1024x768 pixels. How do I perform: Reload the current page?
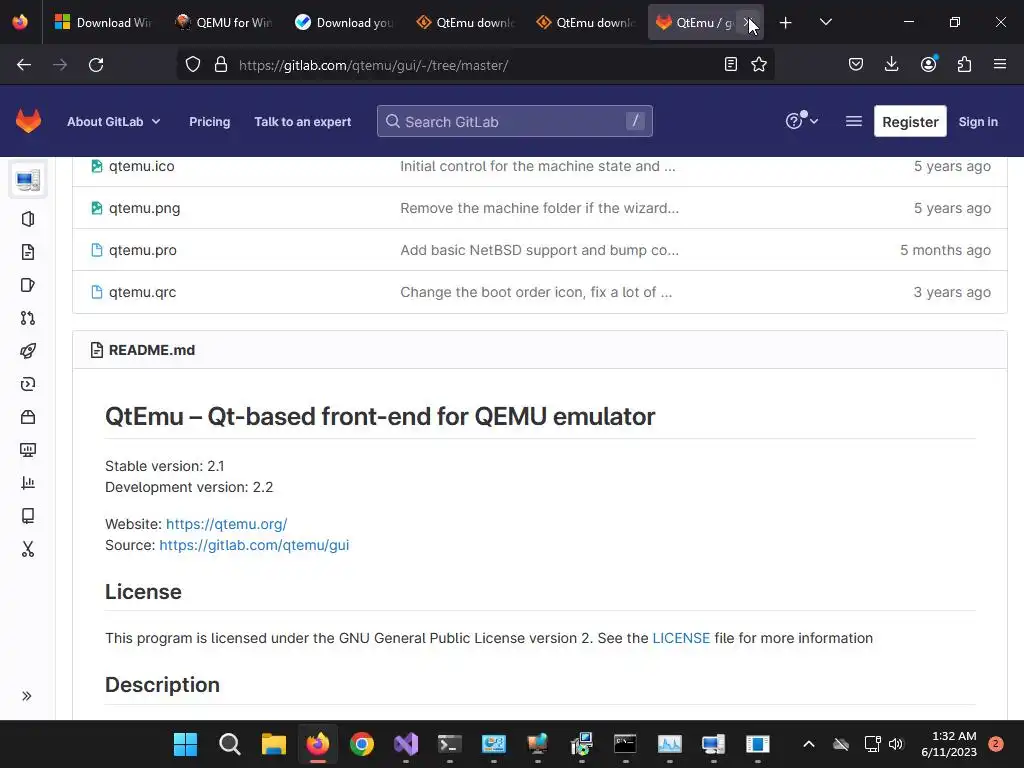[x=96, y=65]
